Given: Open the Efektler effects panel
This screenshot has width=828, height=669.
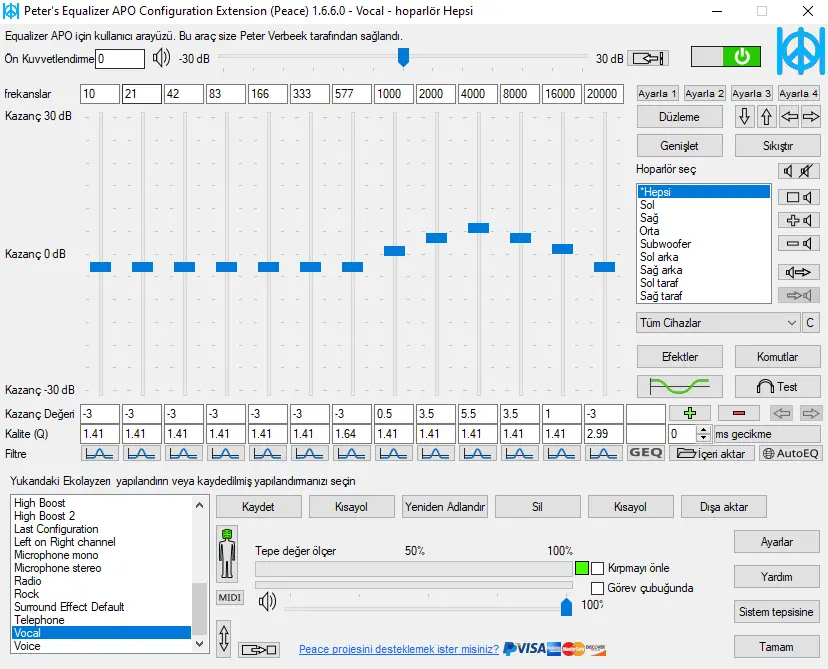Looking at the screenshot, I should [x=679, y=357].
